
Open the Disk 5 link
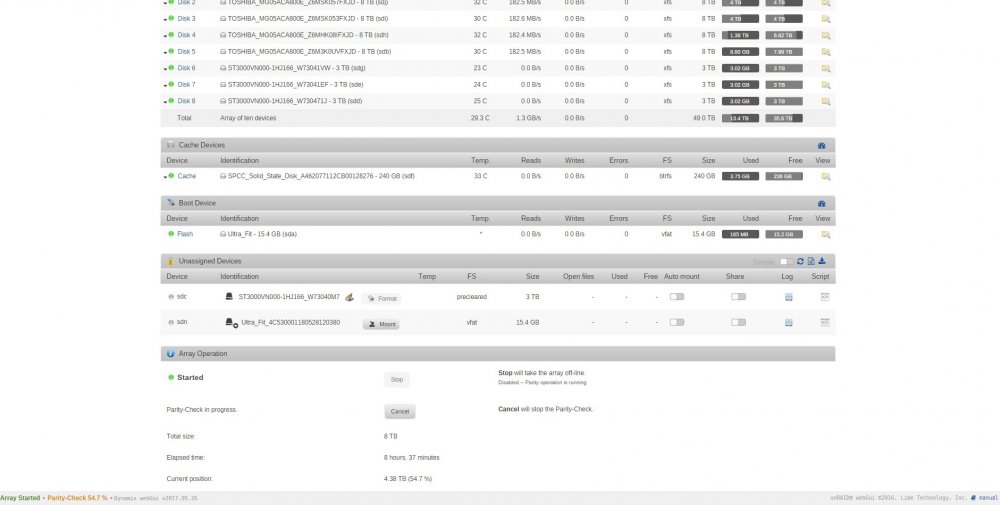pos(186,52)
